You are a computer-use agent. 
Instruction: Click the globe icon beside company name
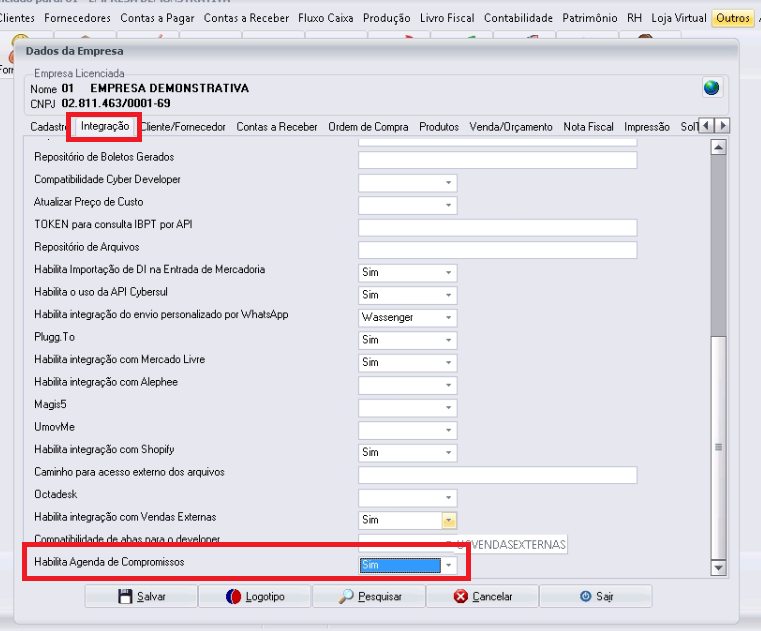pos(711,88)
